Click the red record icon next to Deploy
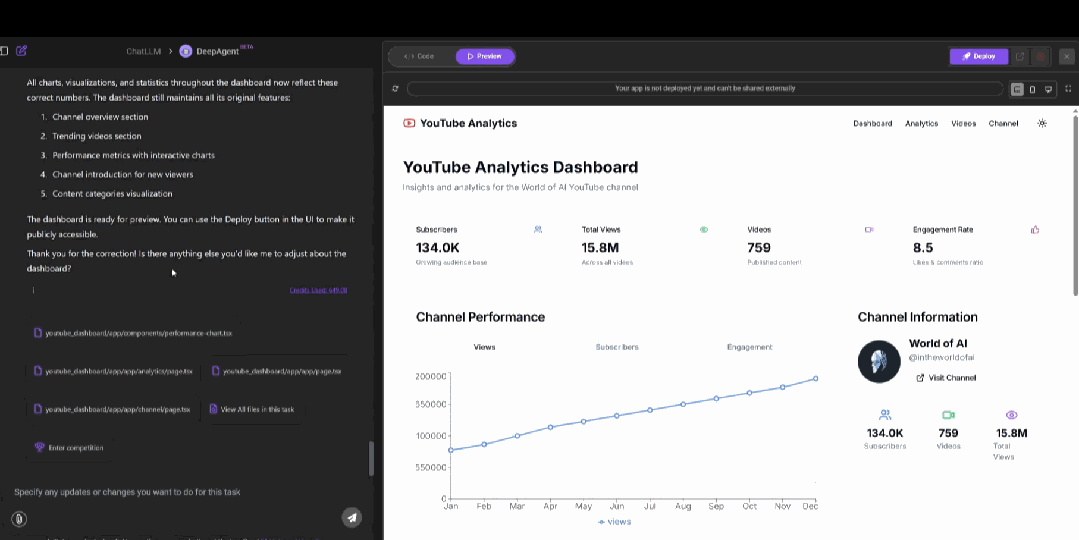This screenshot has height=540, width=1079. (x=1040, y=56)
